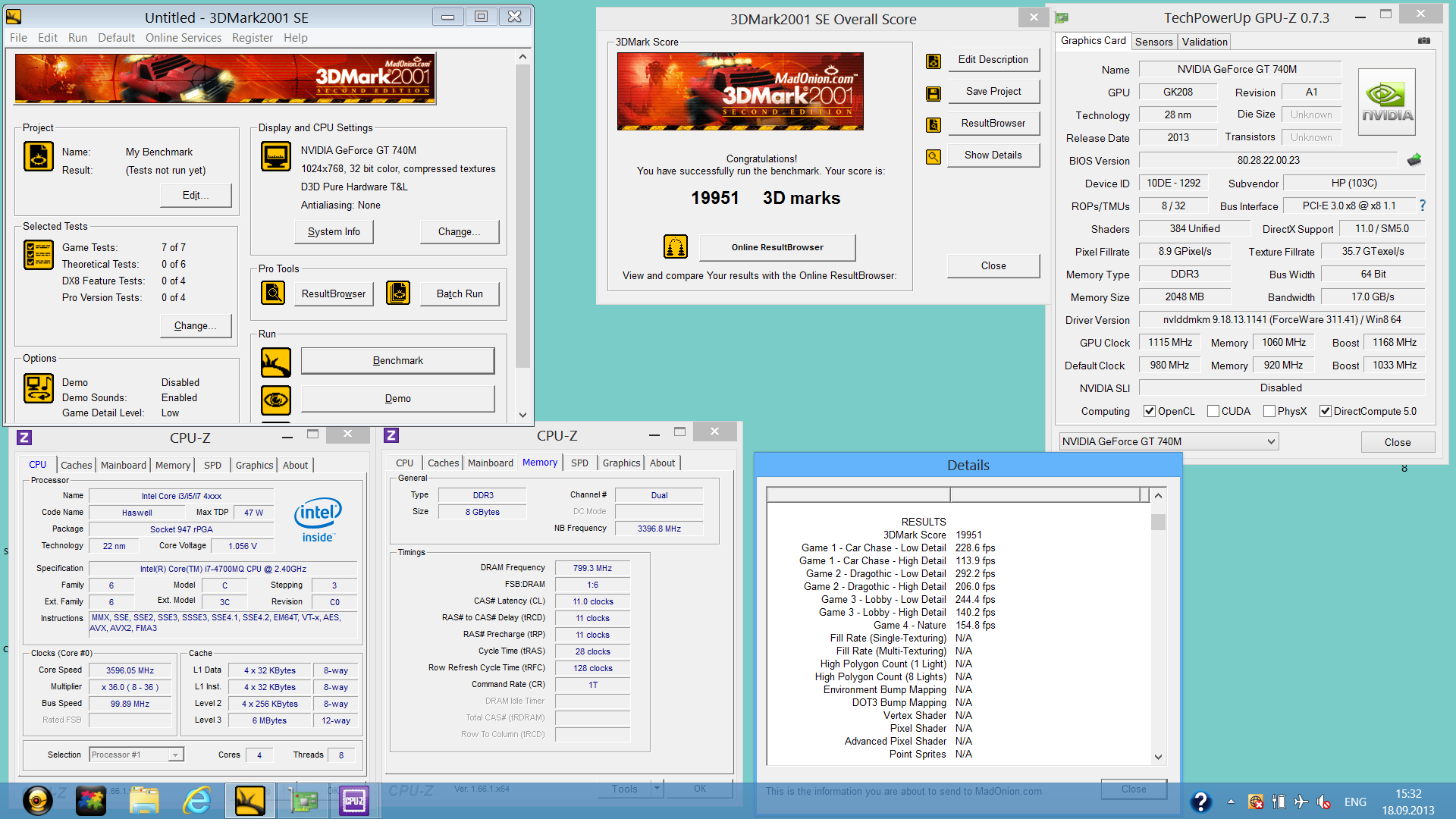Click the Project icon in 3DMark2001
This screenshot has height=819, width=1456.
(39, 156)
